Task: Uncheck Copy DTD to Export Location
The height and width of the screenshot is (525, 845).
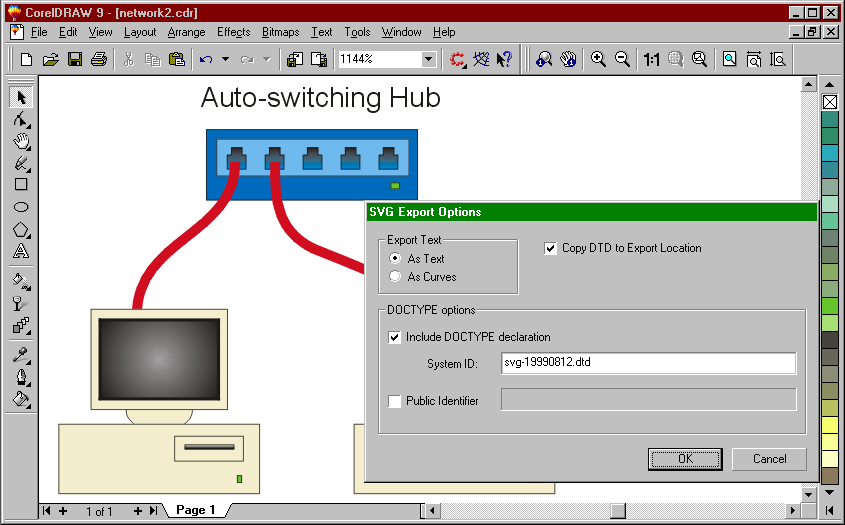Action: 551,249
